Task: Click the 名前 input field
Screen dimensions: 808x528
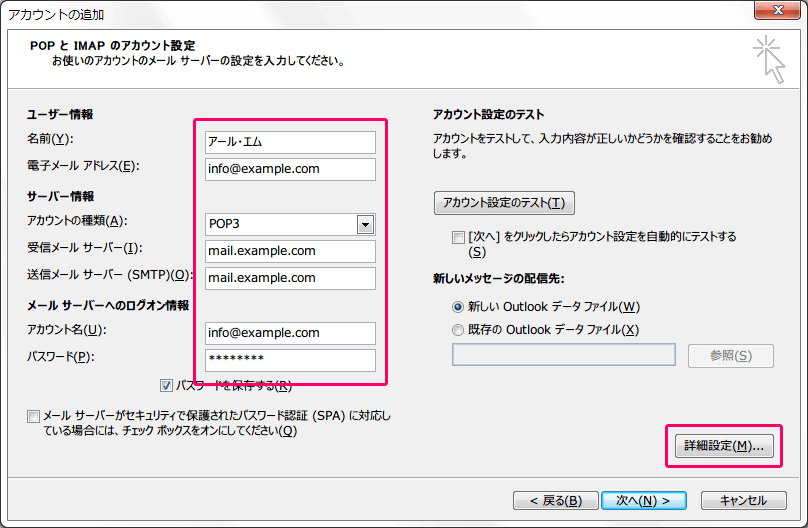Action: point(290,142)
